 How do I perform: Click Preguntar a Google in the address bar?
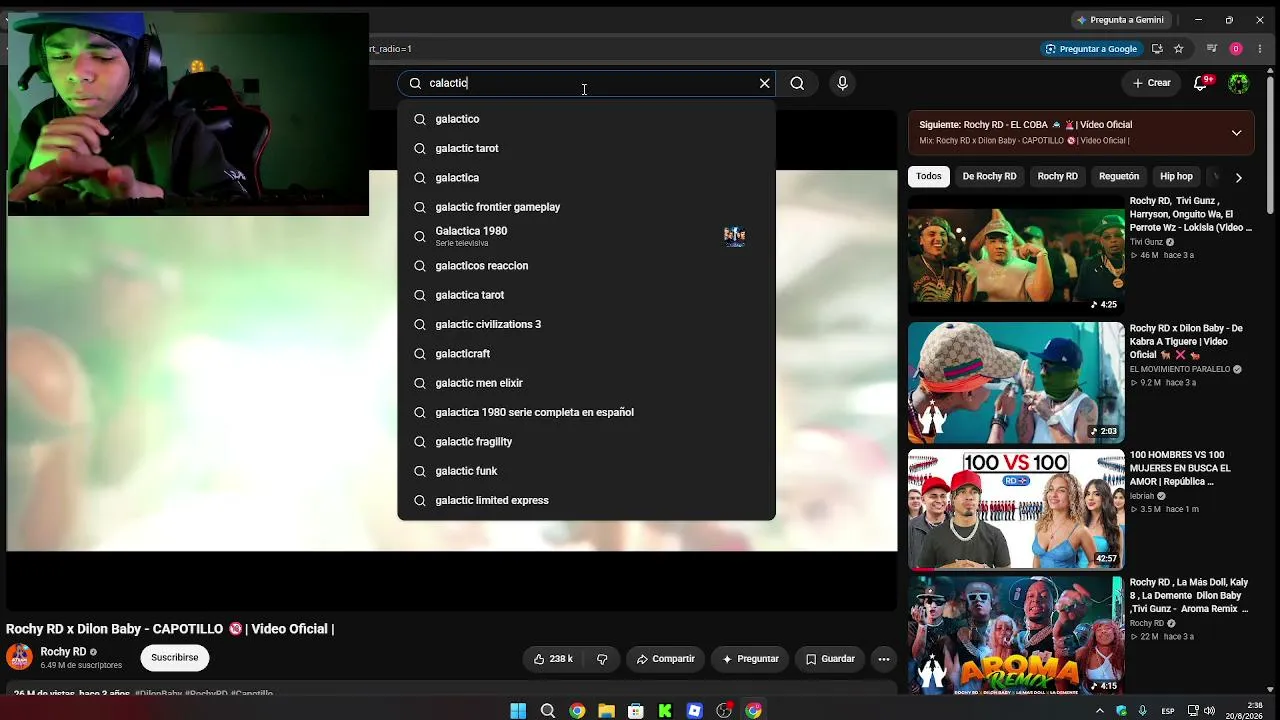(1091, 48)
